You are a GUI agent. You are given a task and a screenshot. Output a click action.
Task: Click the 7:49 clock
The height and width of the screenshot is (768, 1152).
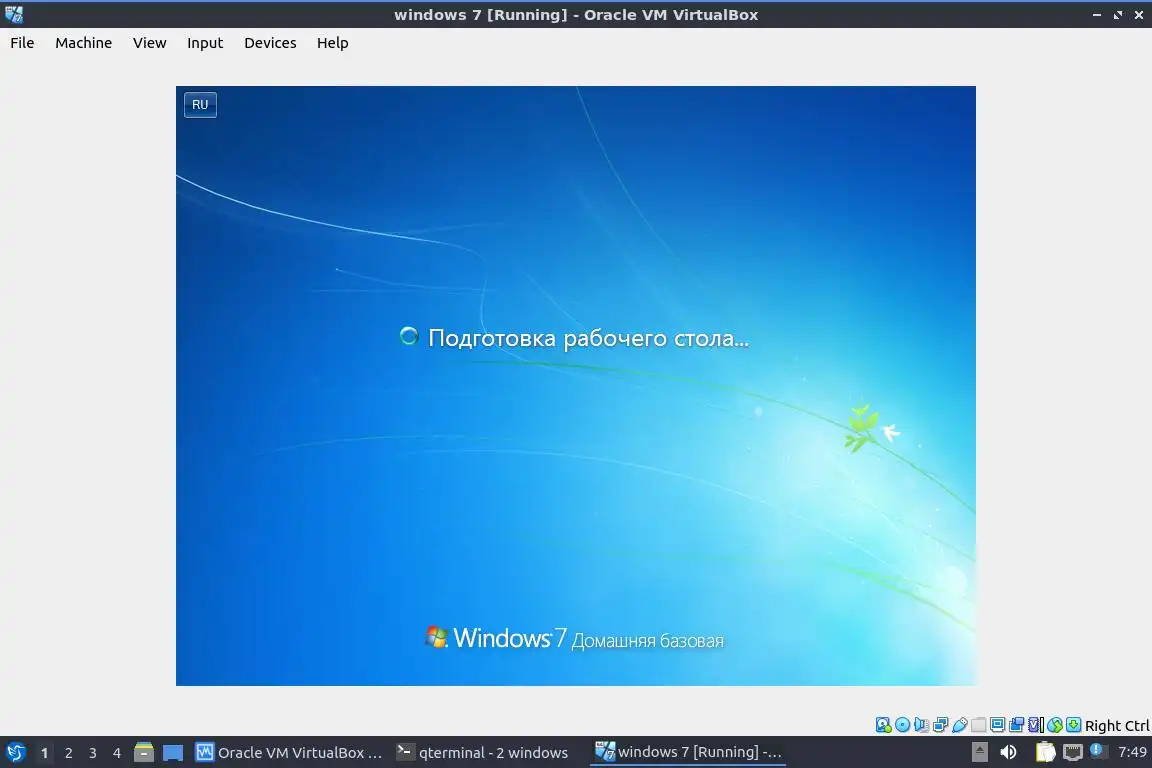tap(1132, 752)
